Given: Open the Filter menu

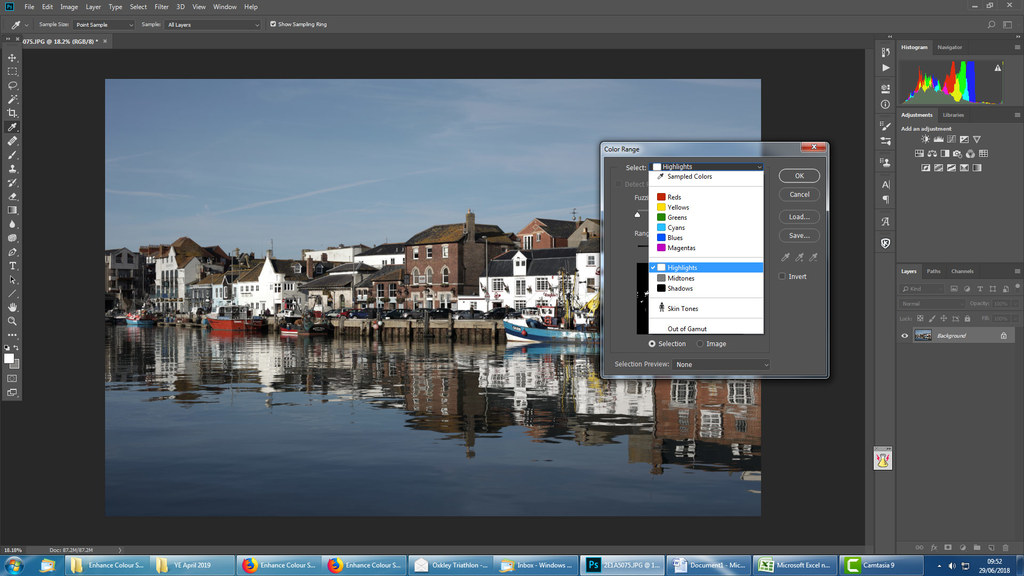Looking at the screenshot, I should coord(161,6).
